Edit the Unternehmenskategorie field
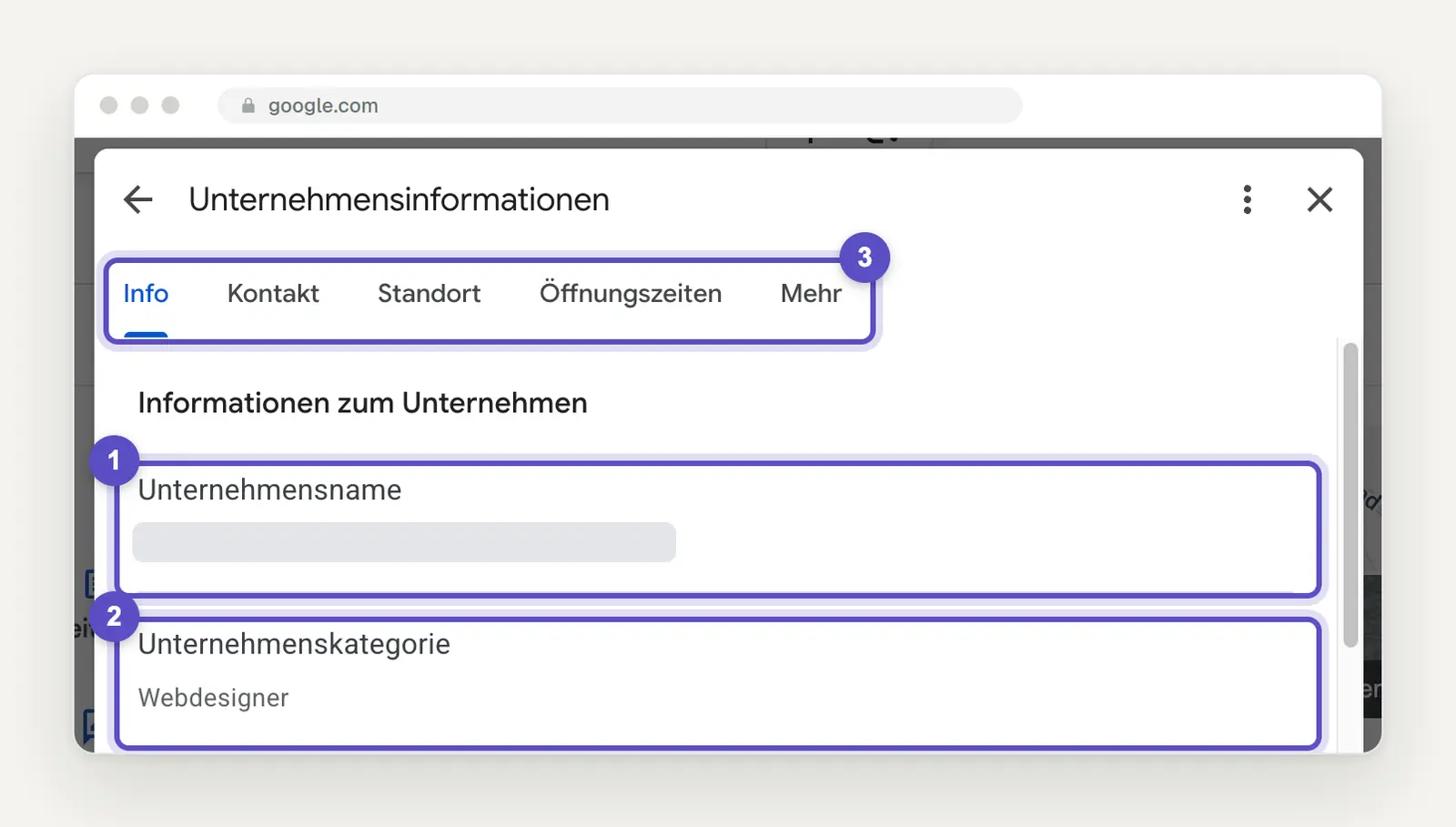The height and width of the screenshot is (827, 1456). pos(718,683)
